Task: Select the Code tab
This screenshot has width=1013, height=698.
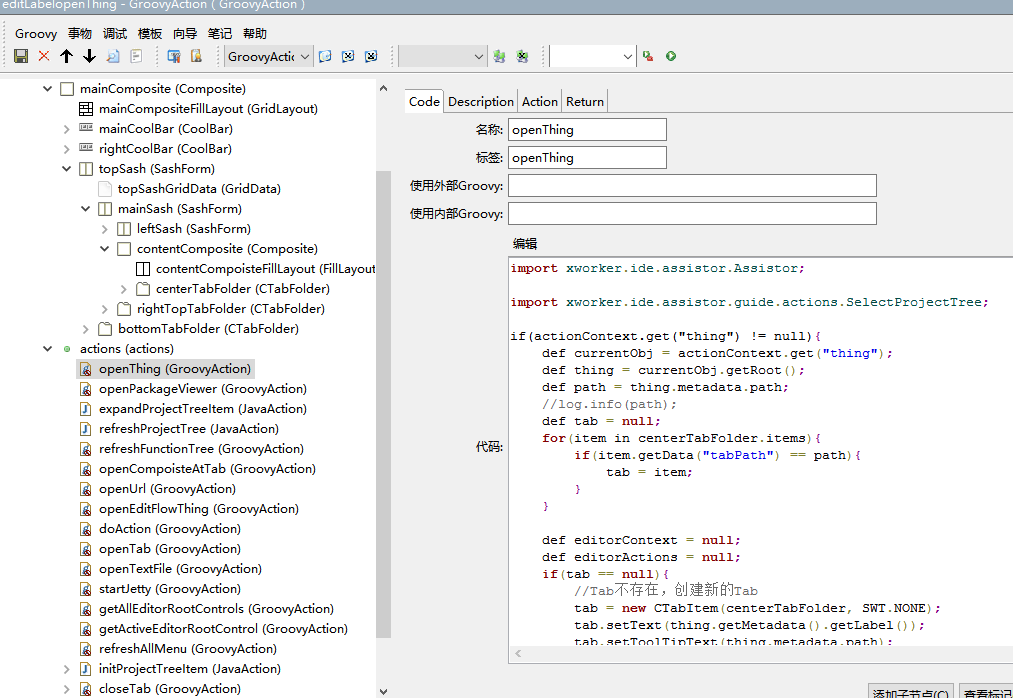Action: pyautogui.click(x=424, y=101)
